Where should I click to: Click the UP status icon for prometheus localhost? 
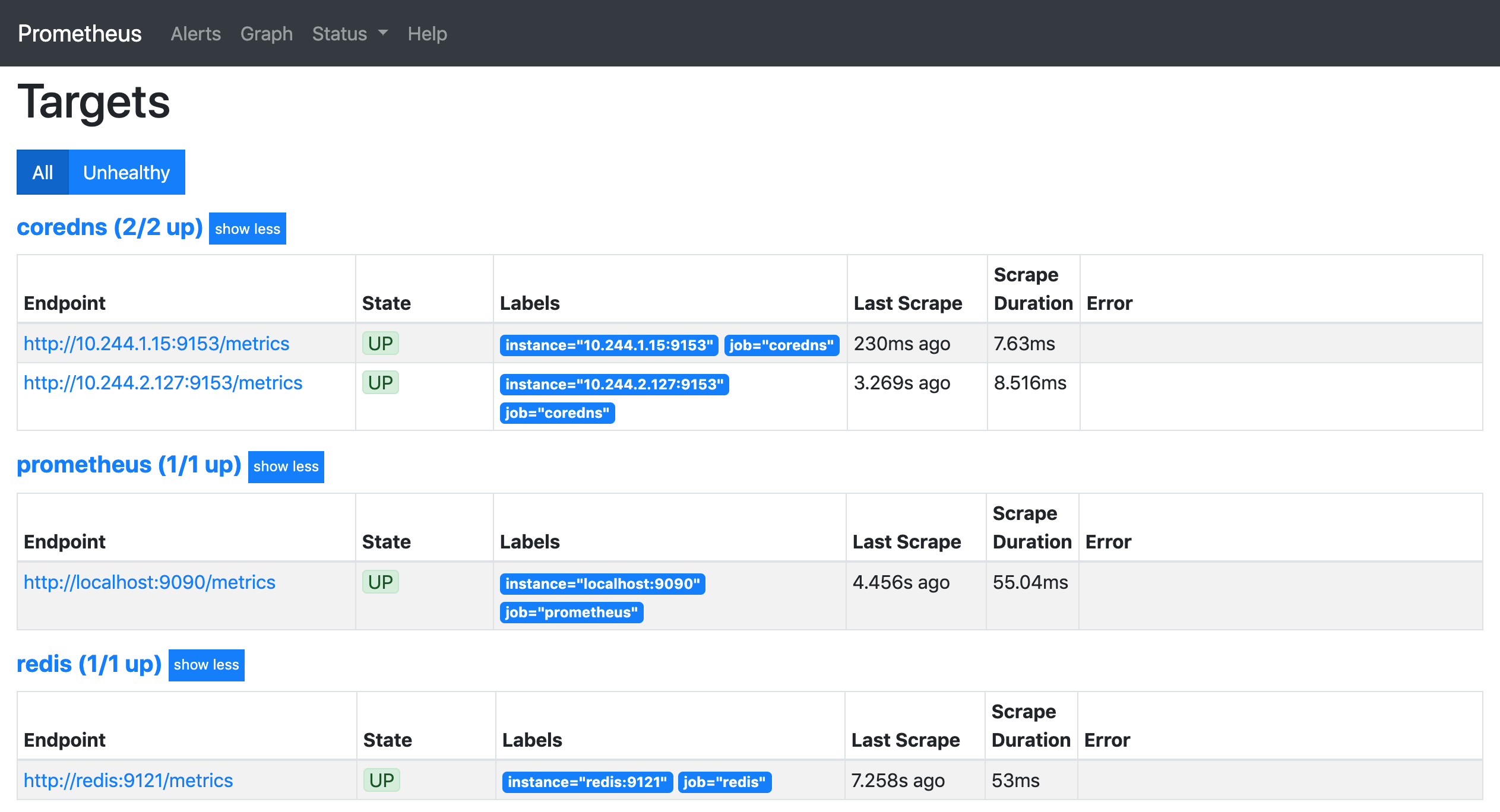[380, 581]
